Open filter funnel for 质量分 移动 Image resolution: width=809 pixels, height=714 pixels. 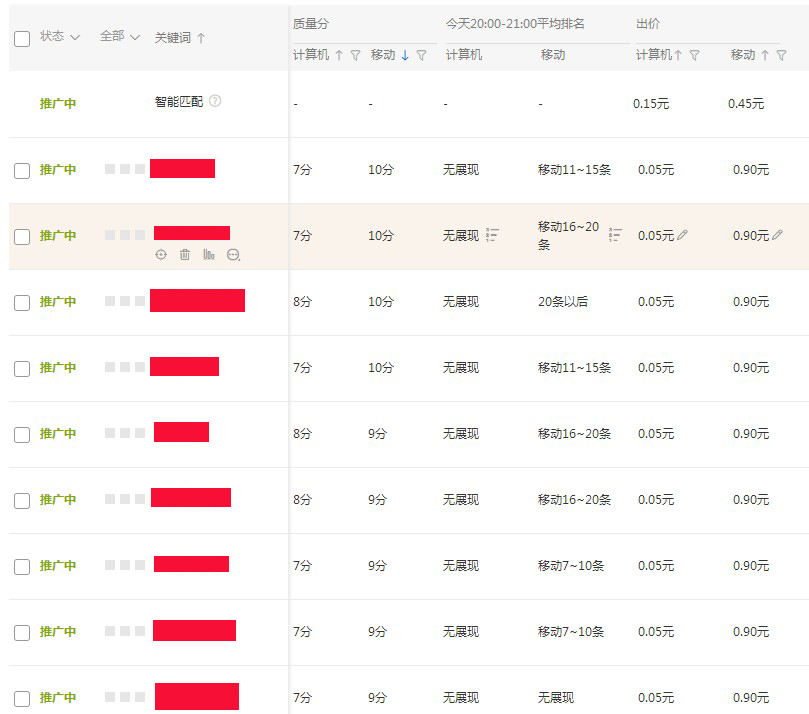(422, 55)
